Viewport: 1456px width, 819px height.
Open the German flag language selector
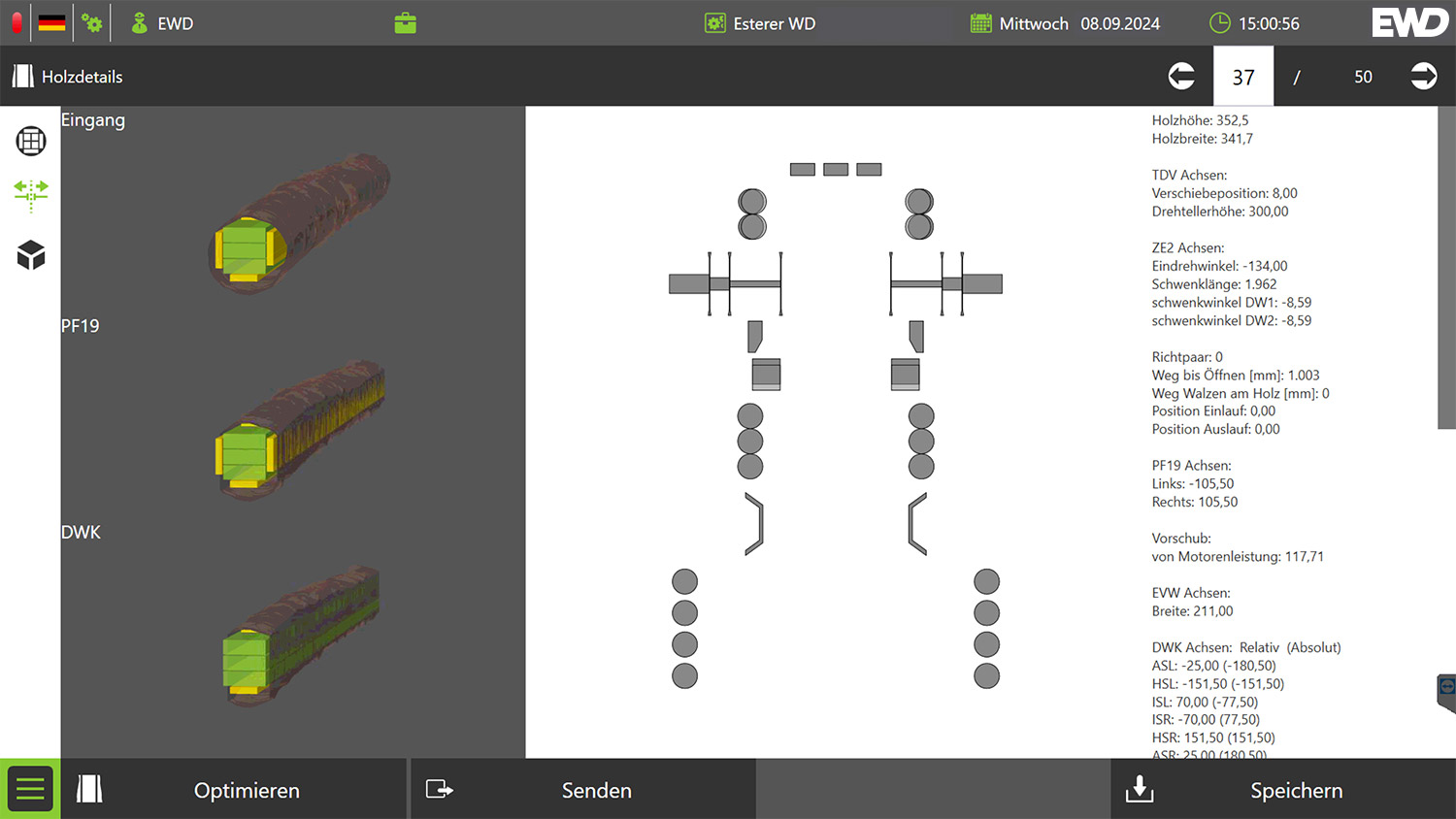[x=52, y=22]
